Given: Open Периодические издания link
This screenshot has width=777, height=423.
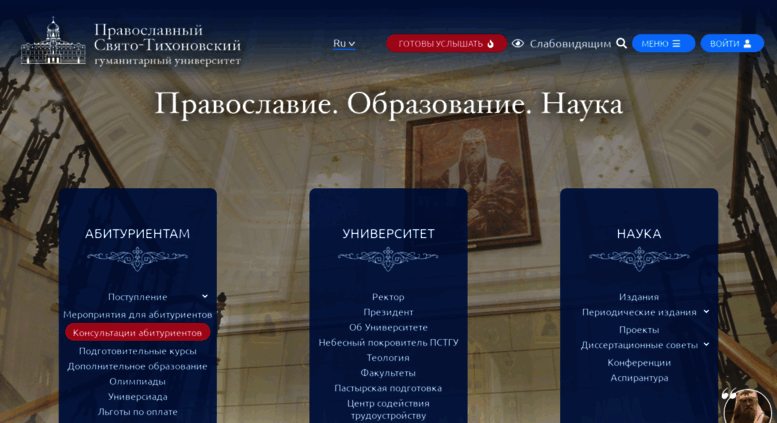Looking at the screenshot, I should [x=639, y=312].
